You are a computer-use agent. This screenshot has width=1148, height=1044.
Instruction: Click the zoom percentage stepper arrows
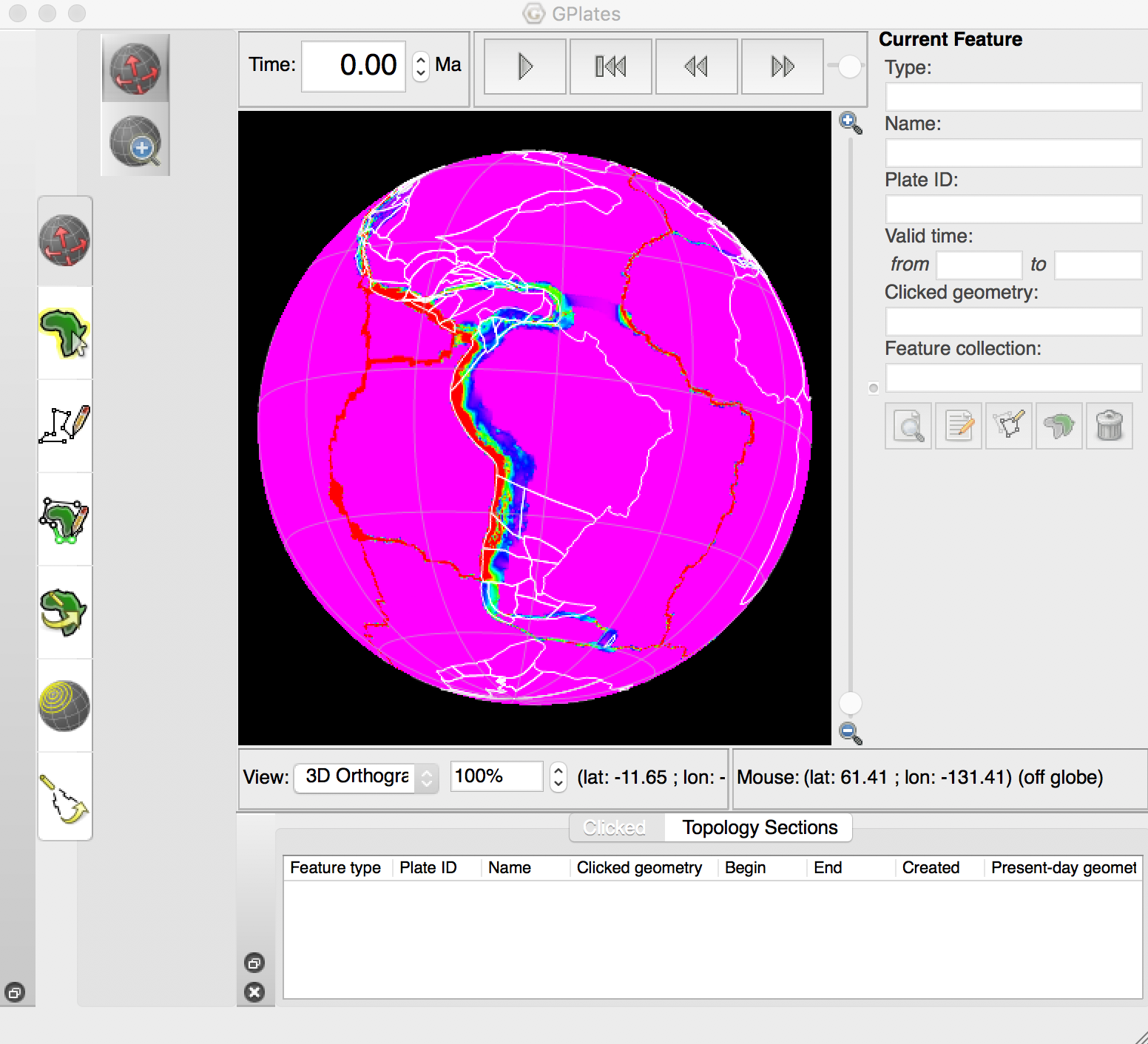(x=558, y=777)
